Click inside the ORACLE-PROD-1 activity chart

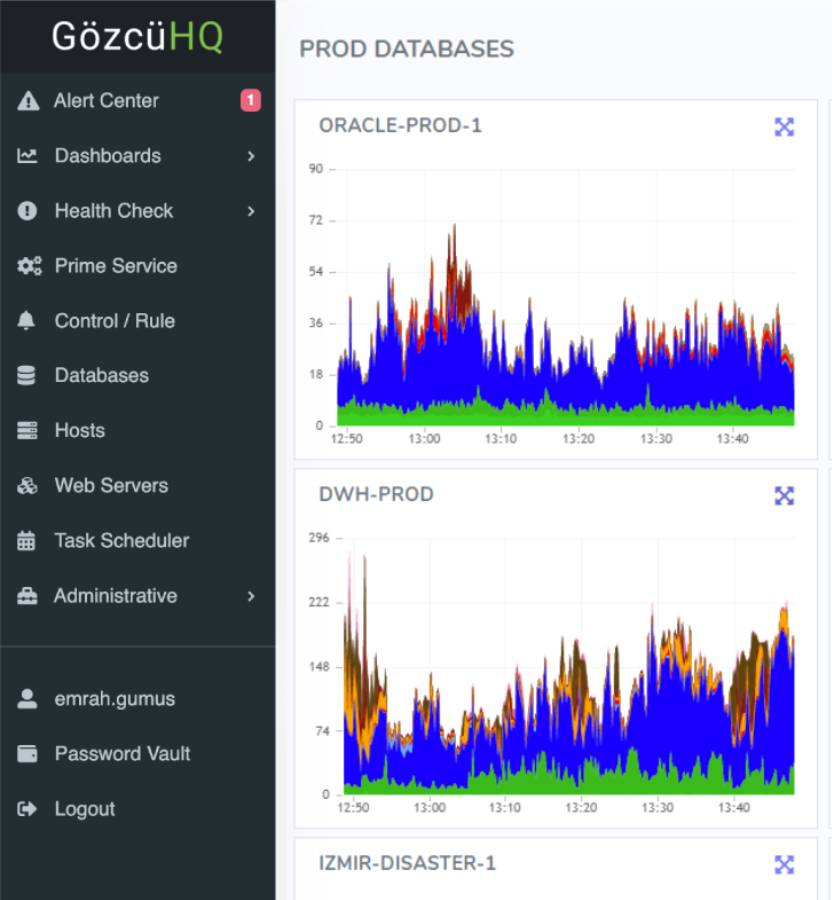coord(566,297)
